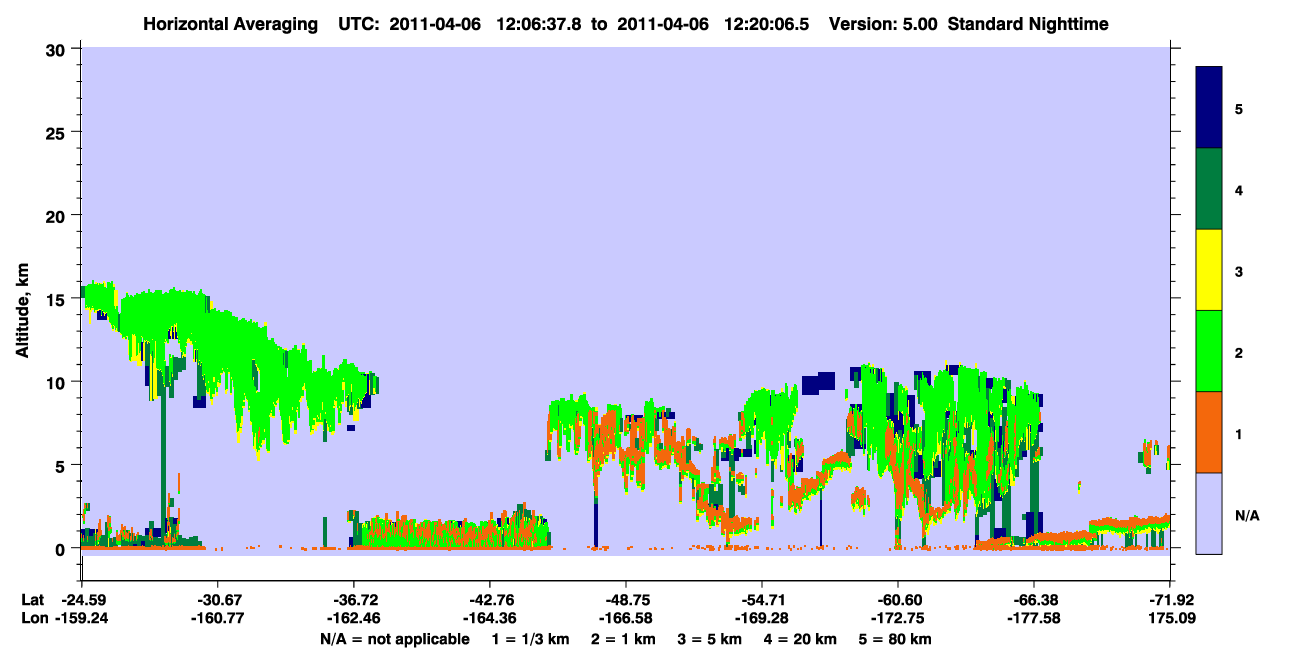The image size is (1300, 667).
Task: Click the Altitude, km axis label
Action: click(22, 305)
